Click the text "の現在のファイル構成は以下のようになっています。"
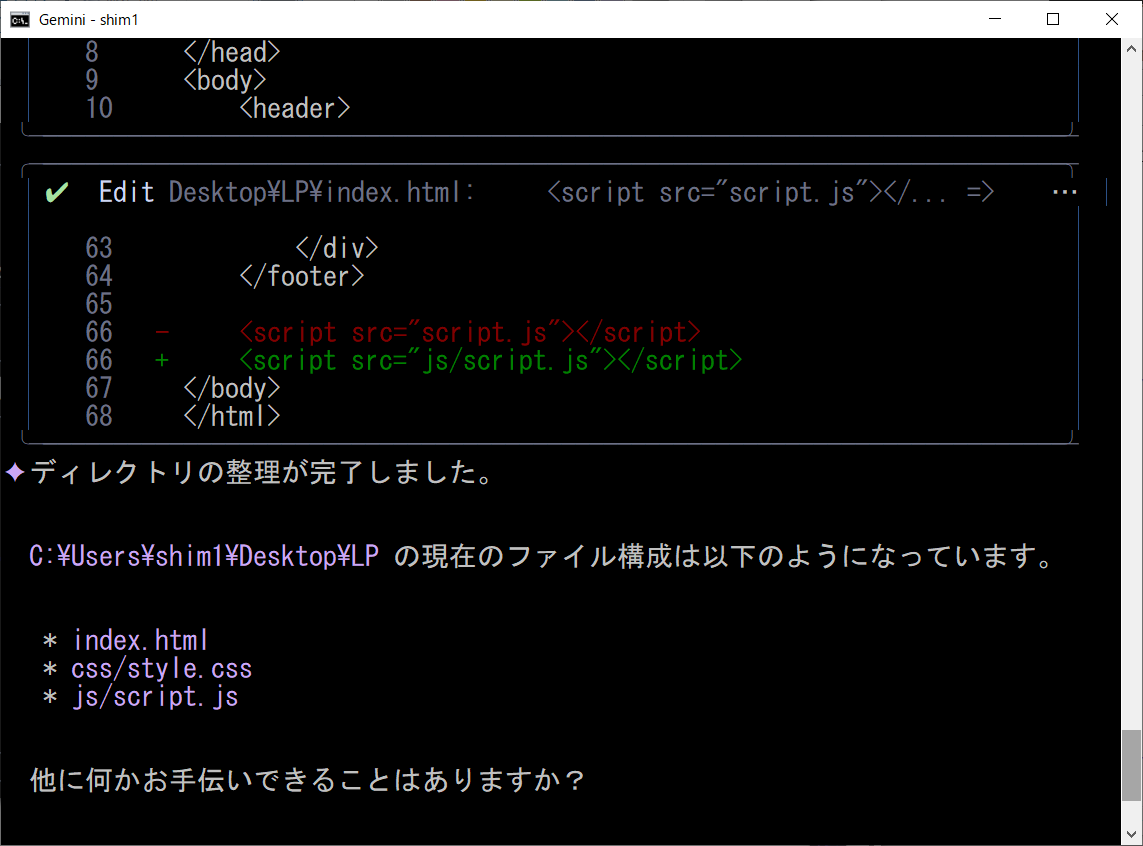Image resolution: width=1143 pixels, height=846 pixels. pyautogui.click(x=724, y=557)
